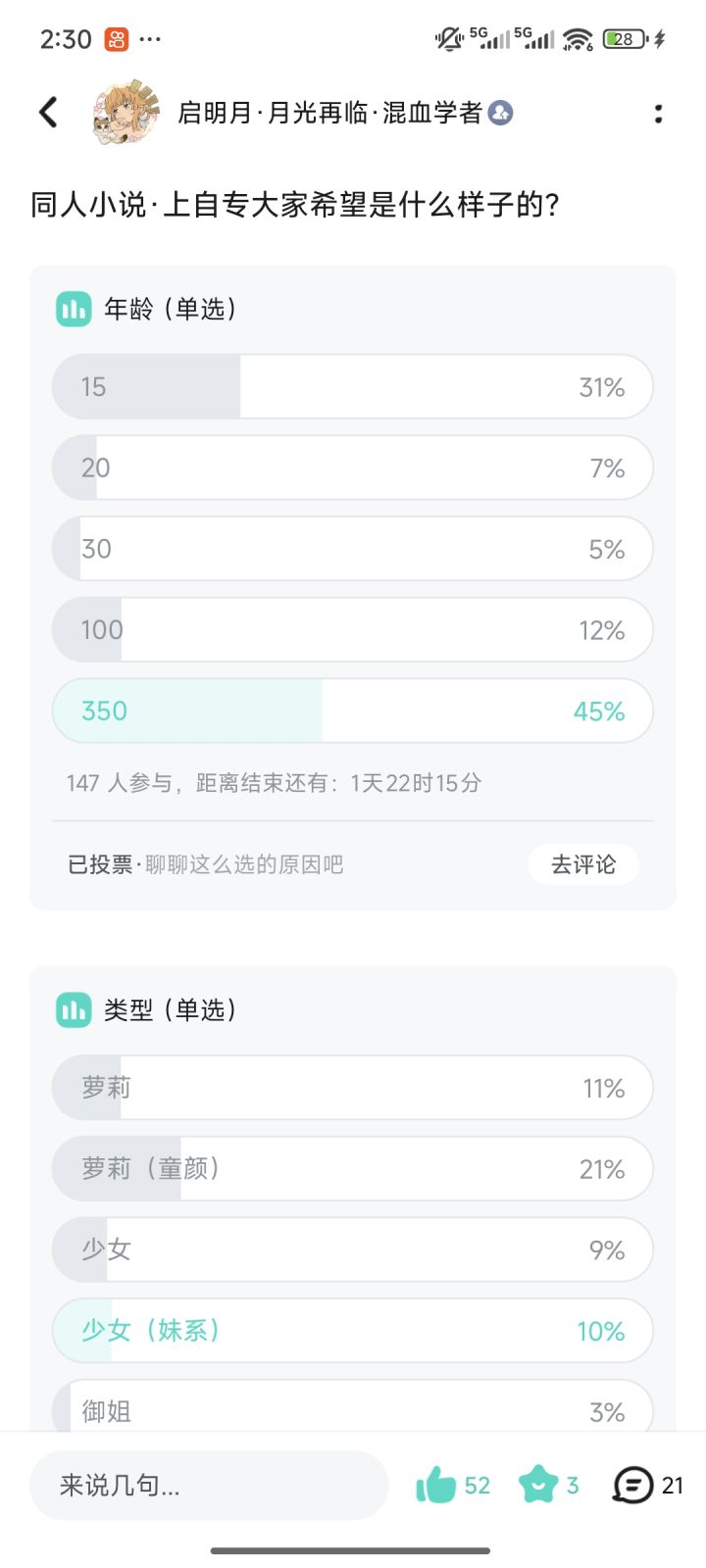Select the age option 30

(x=352, y=549)
